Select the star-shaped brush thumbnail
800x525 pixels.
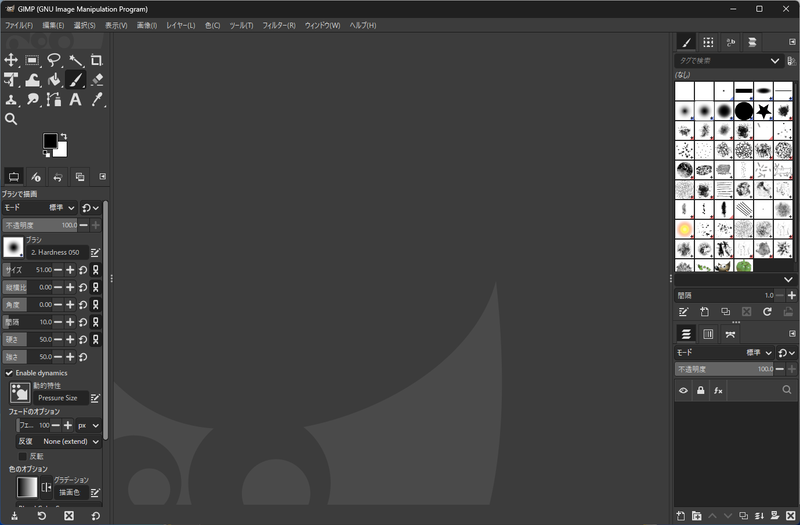tap(763, 110)
